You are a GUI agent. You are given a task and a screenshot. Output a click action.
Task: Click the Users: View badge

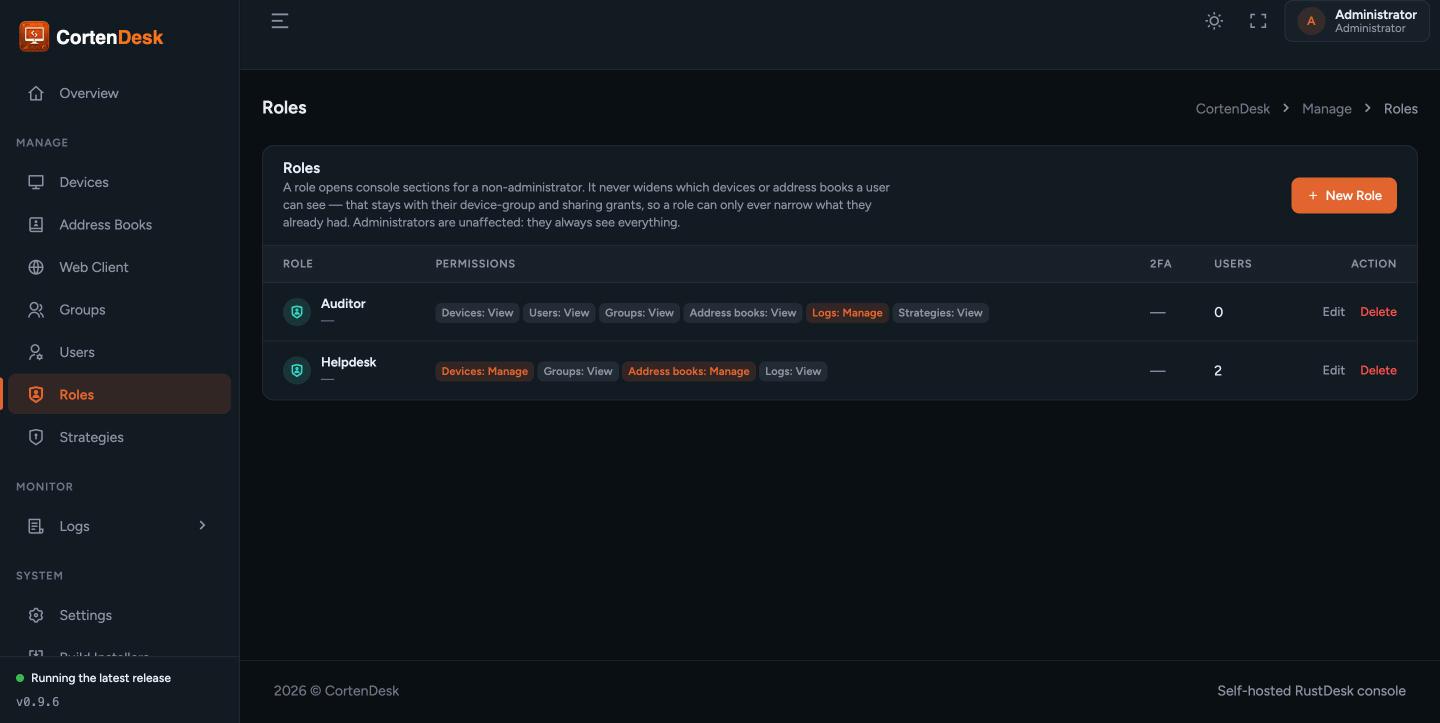(559, 313)
